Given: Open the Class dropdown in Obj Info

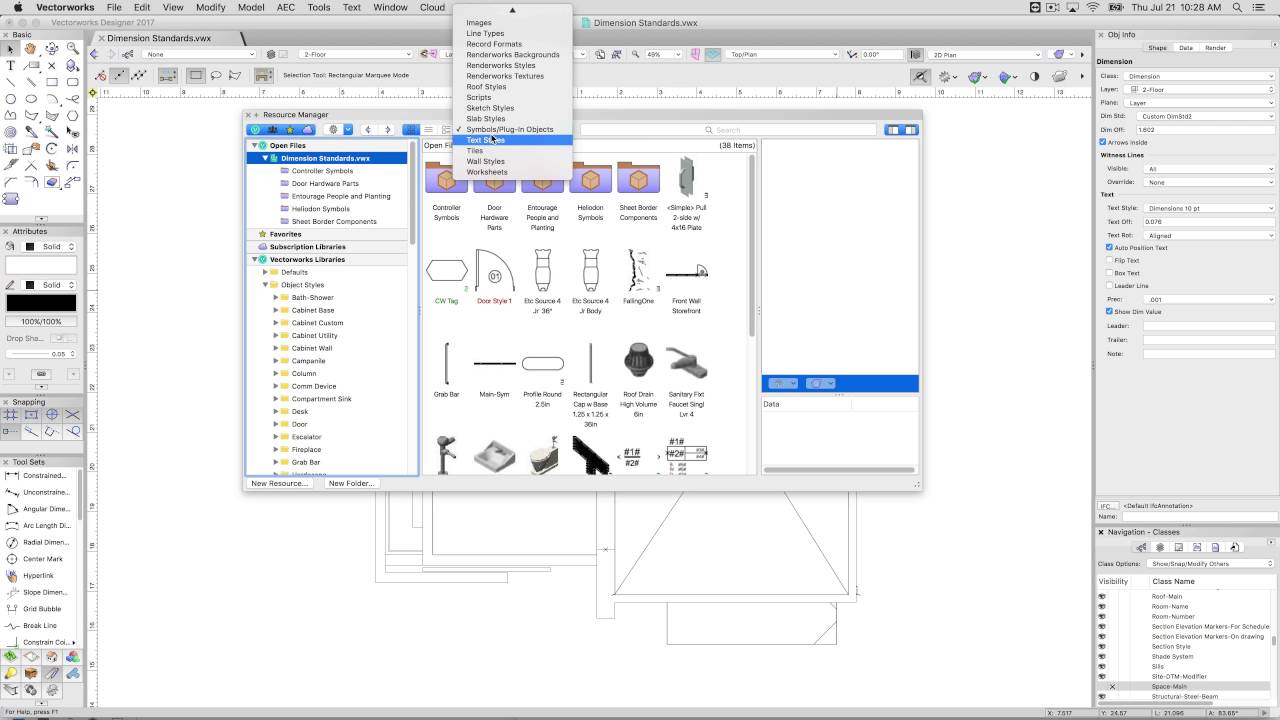Looking at the screenshot, I should tap(1198, 76).
